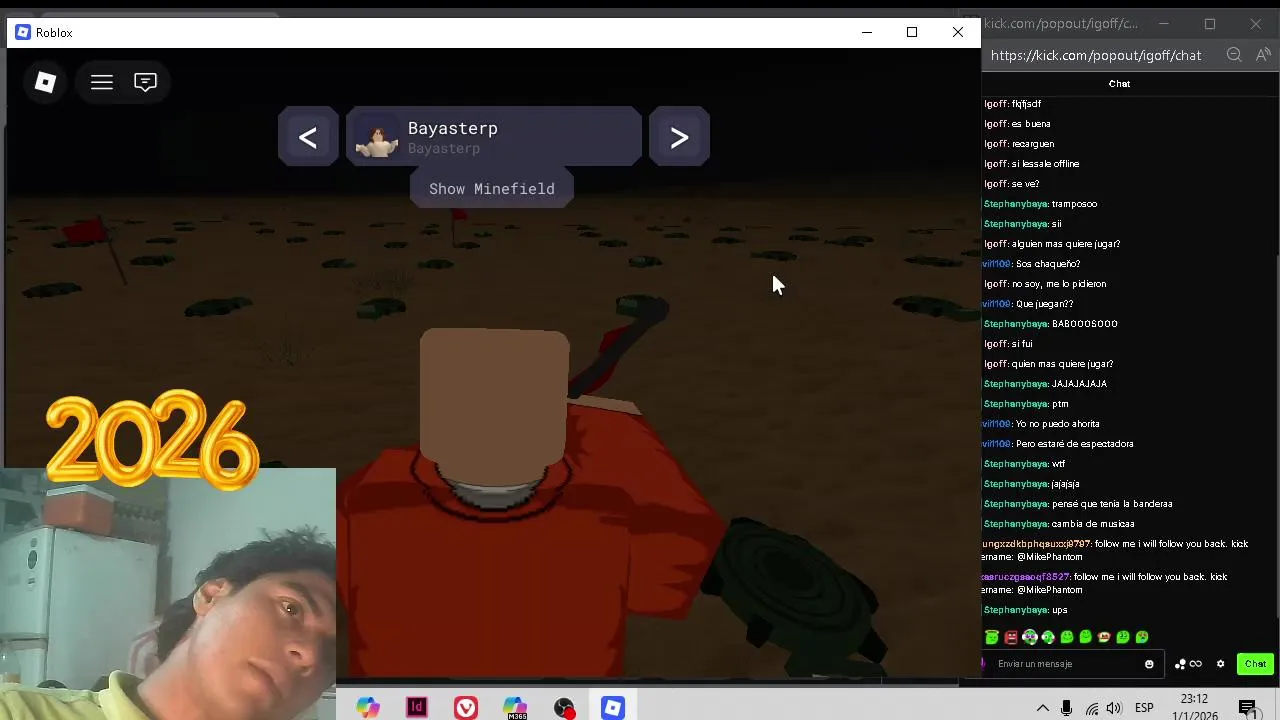The width and height of the screenshot is (1280, 720).
Task: Open the hamburger list menu in Roblox
Action: [x=102, y=82]
